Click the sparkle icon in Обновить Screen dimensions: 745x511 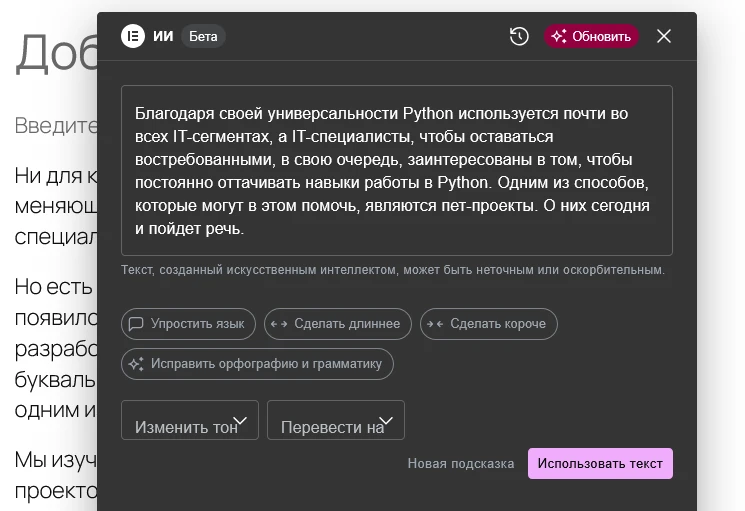tap(559, 36)
